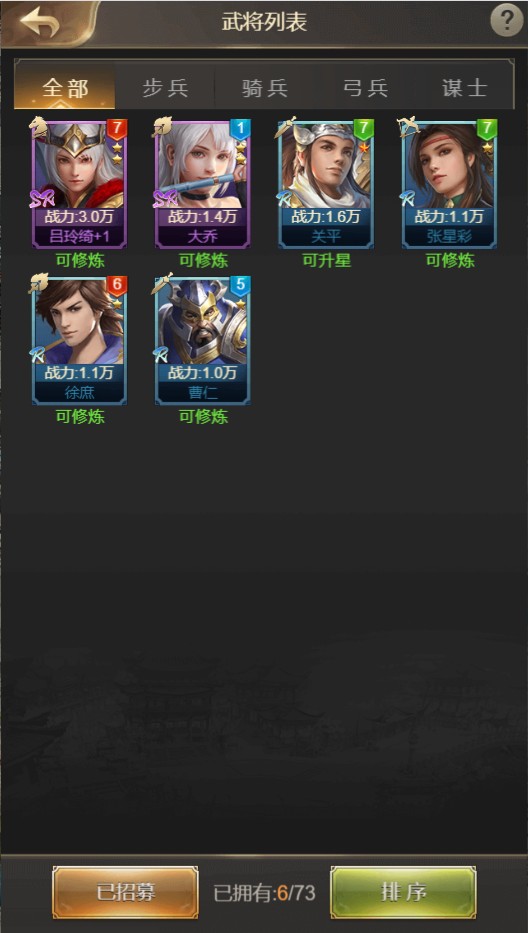Viewport: 528px width, 933px height.
Task: Click the SR rarity badge on 大乔
Action: pyautogui.click(x=165, y=199)
